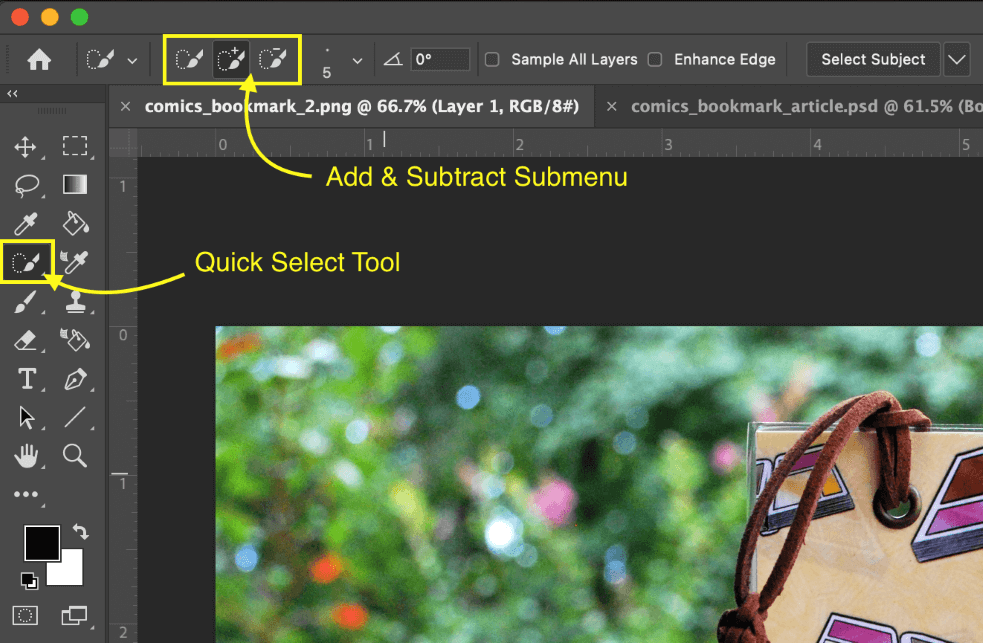Image resolution: width=983 pixels, height=643 pixels.
Task: Click the Home icon in options bar
Action: point(39,60)
